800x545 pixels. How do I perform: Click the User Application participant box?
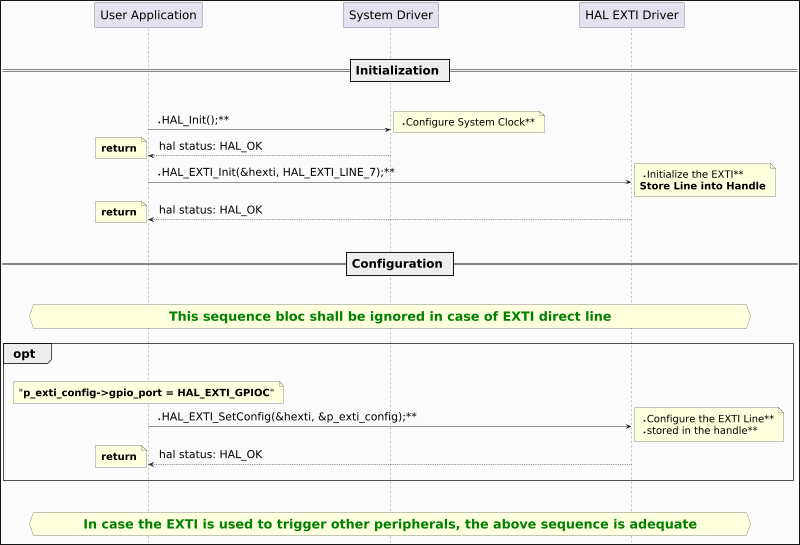(148, 15)
